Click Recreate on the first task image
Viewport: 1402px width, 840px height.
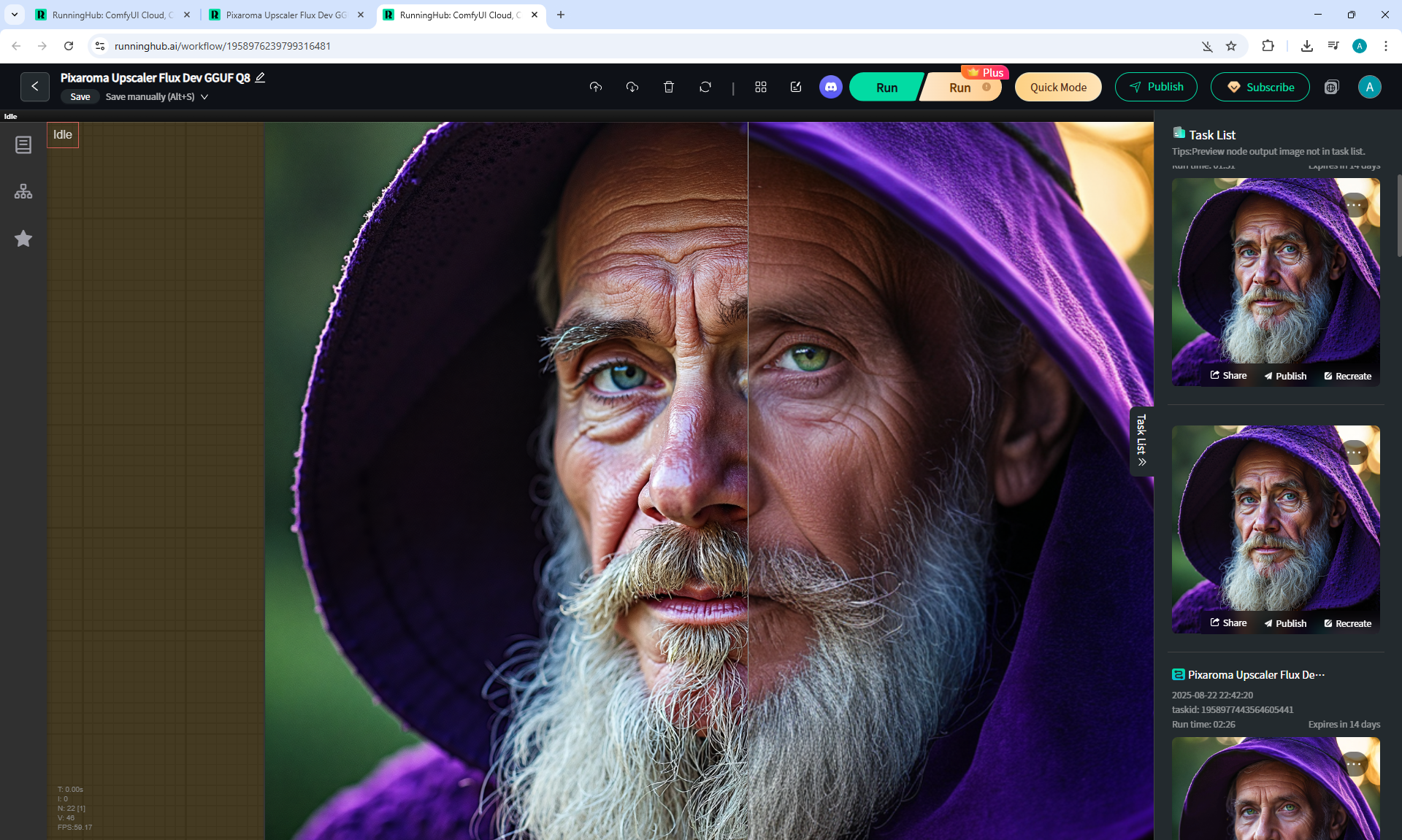1348,376
